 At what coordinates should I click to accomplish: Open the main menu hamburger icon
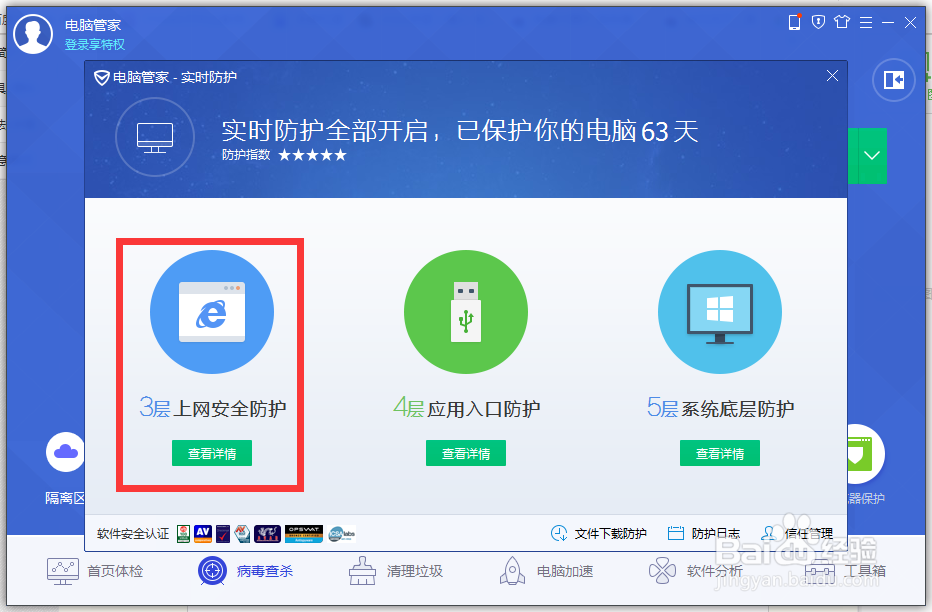tap(866, 23)
